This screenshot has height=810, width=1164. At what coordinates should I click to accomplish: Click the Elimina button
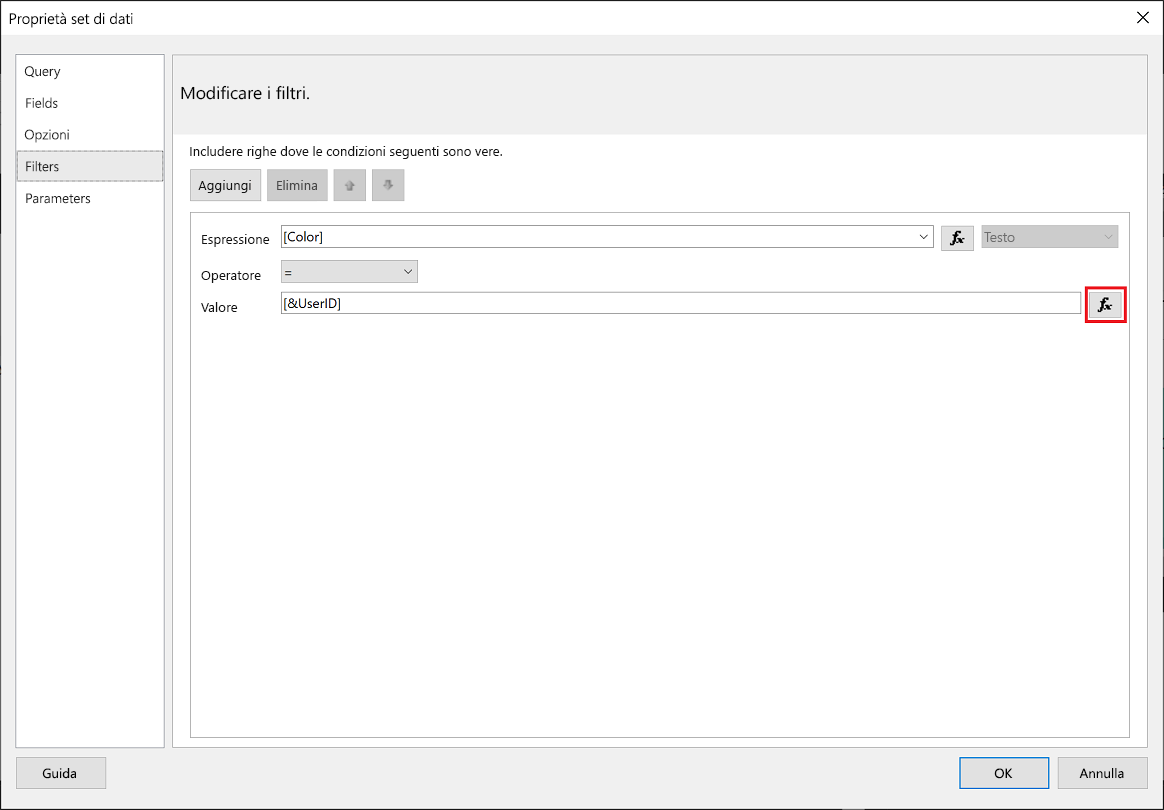point(297,185)
